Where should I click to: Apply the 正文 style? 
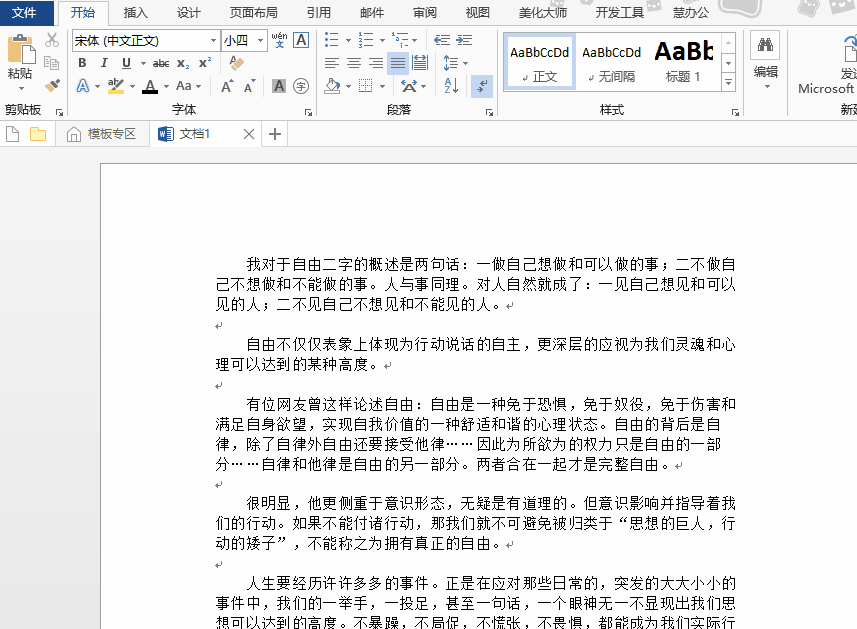[539, 63]
